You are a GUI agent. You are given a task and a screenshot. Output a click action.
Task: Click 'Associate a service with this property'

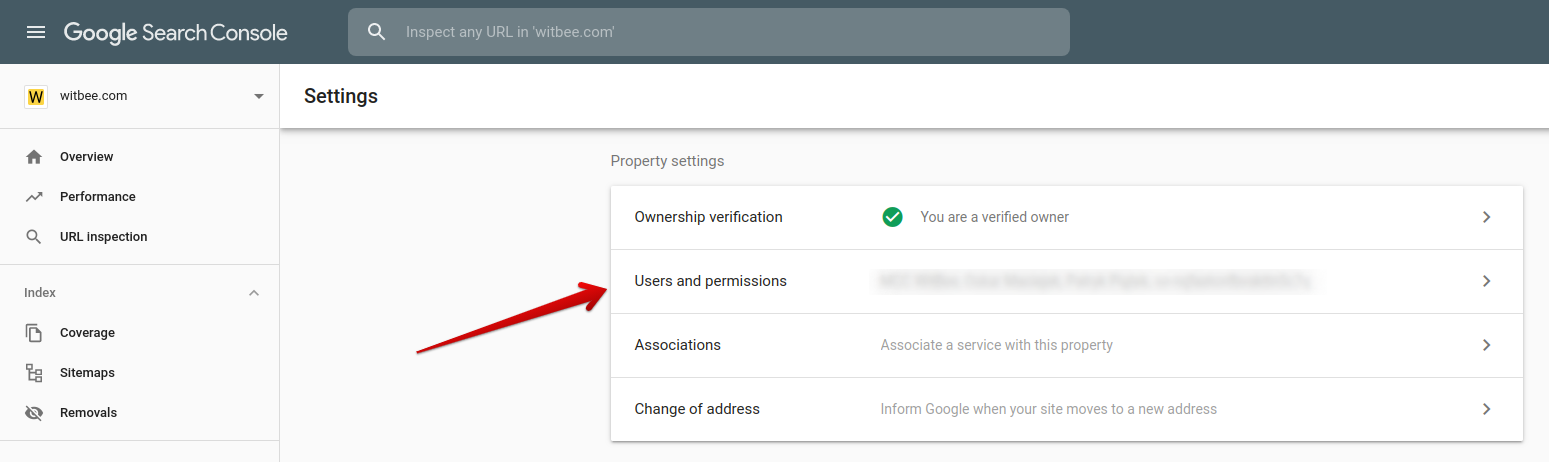click(x=997, y=345)
